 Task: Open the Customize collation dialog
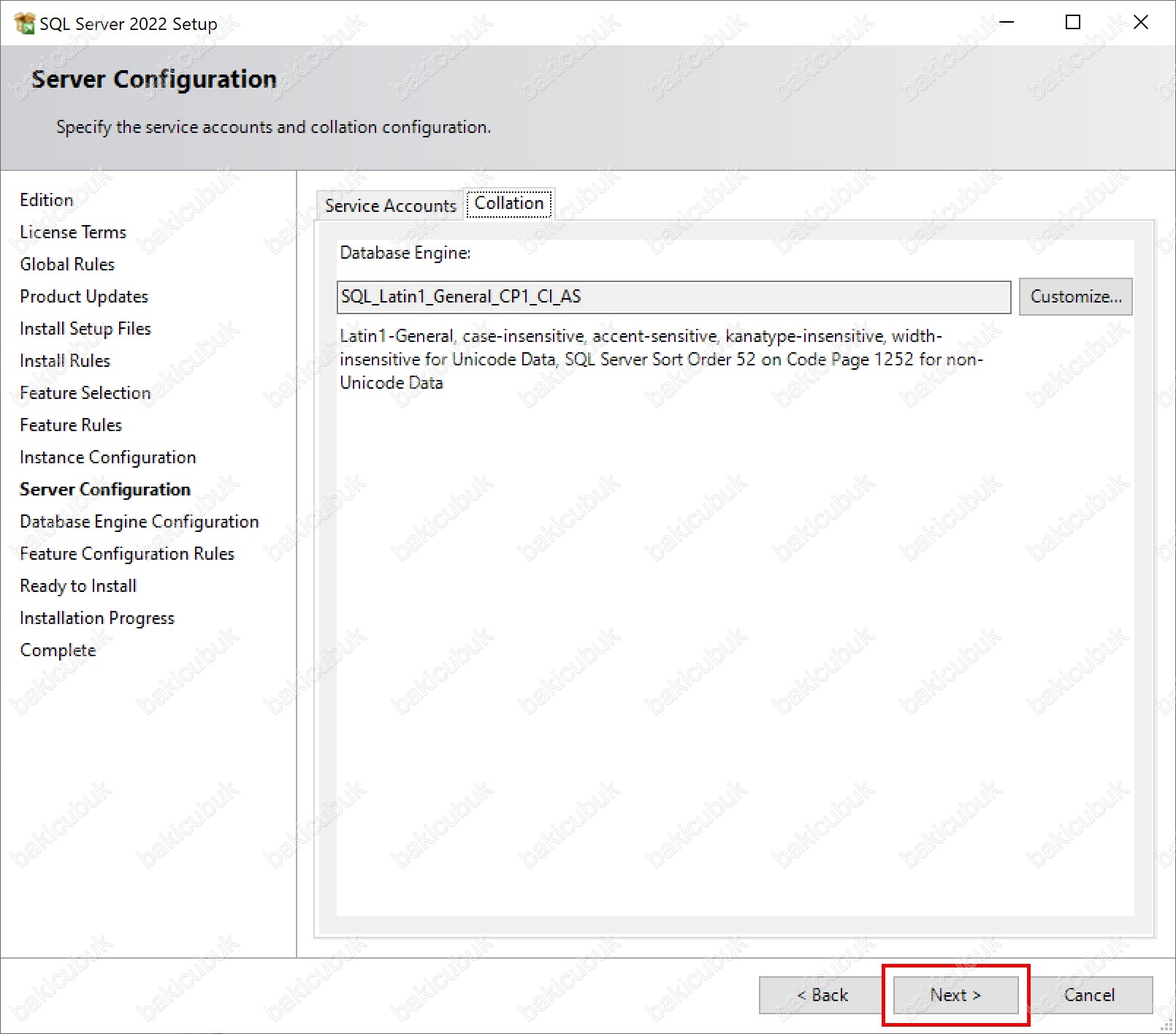[x=1075, y=297]
